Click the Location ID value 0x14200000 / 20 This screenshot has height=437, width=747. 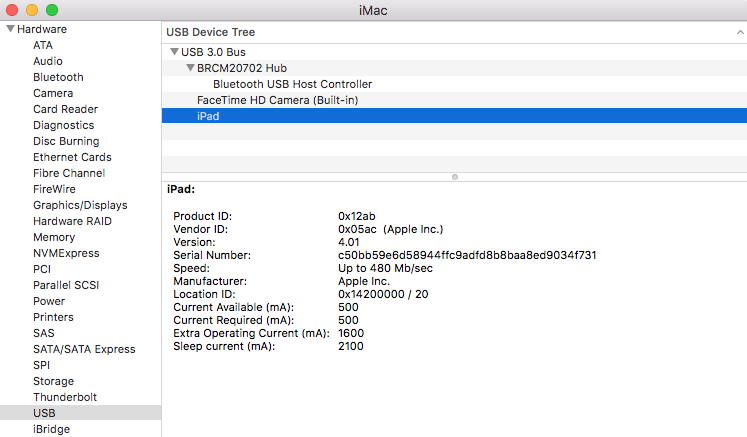tap(383, 294)
